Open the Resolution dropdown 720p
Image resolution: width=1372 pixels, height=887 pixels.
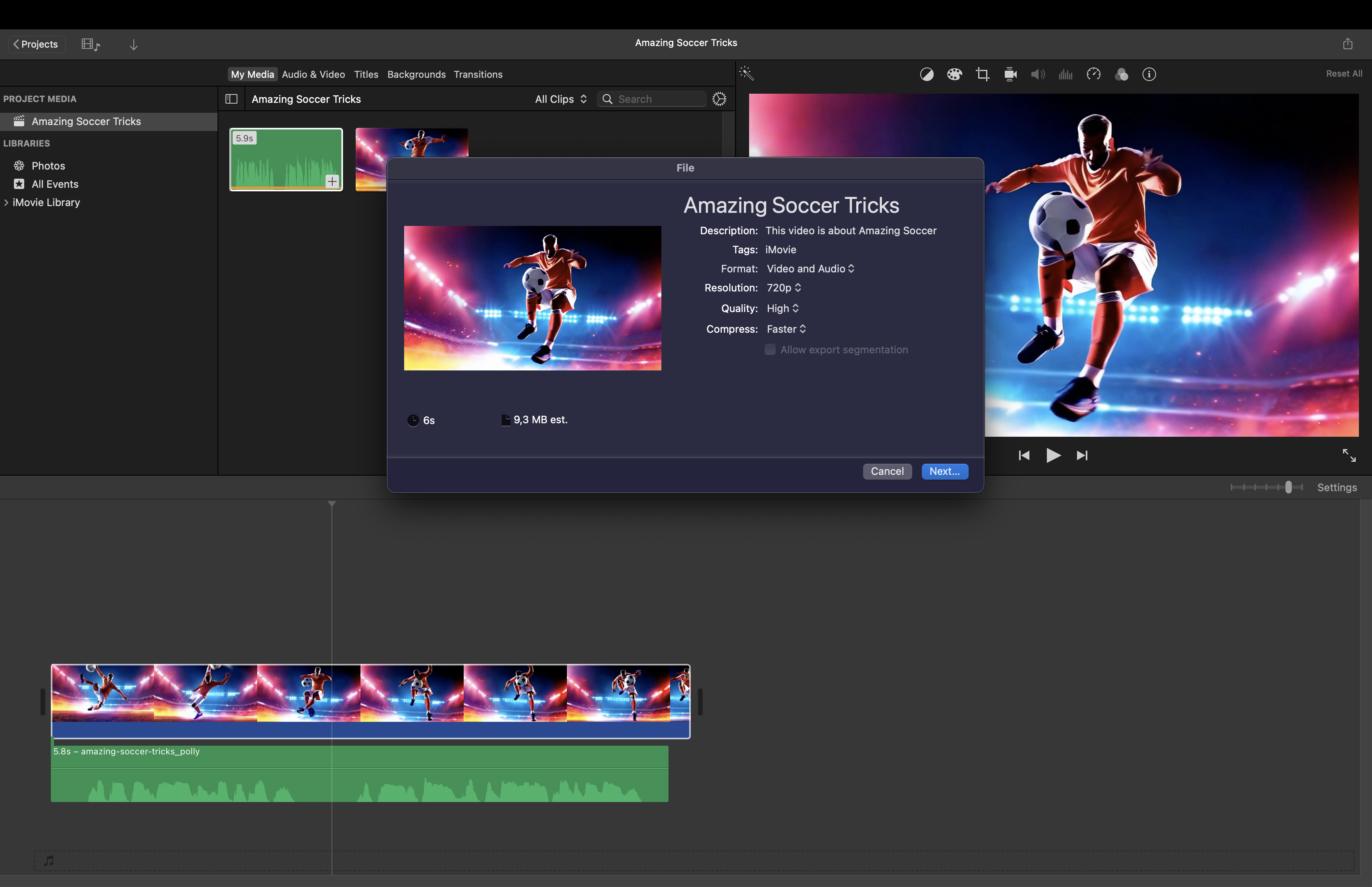784,288
